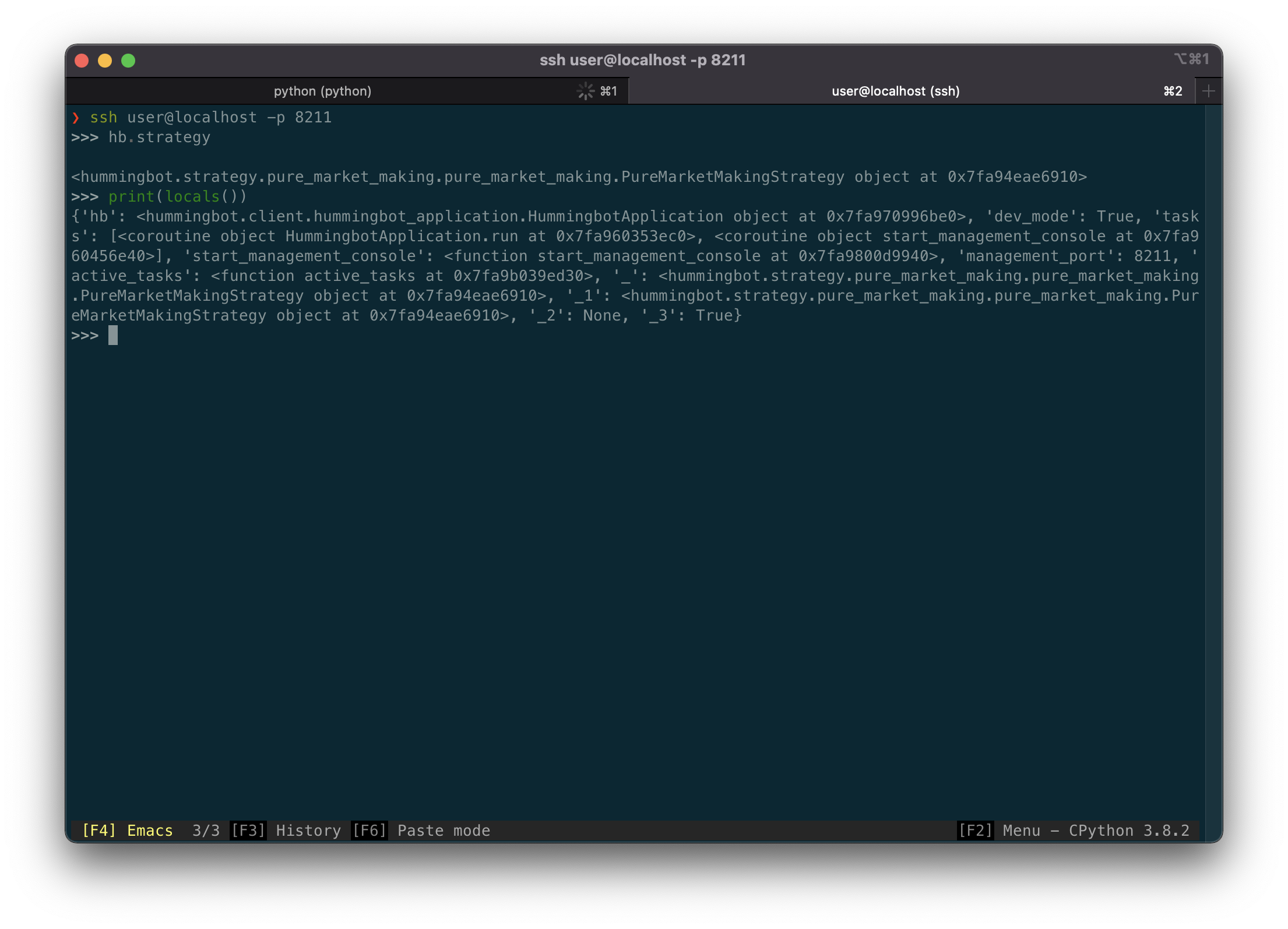The image size is (1288, 929).
Task: Switch to the python (python) tab
Action: (x=323, y=91)
